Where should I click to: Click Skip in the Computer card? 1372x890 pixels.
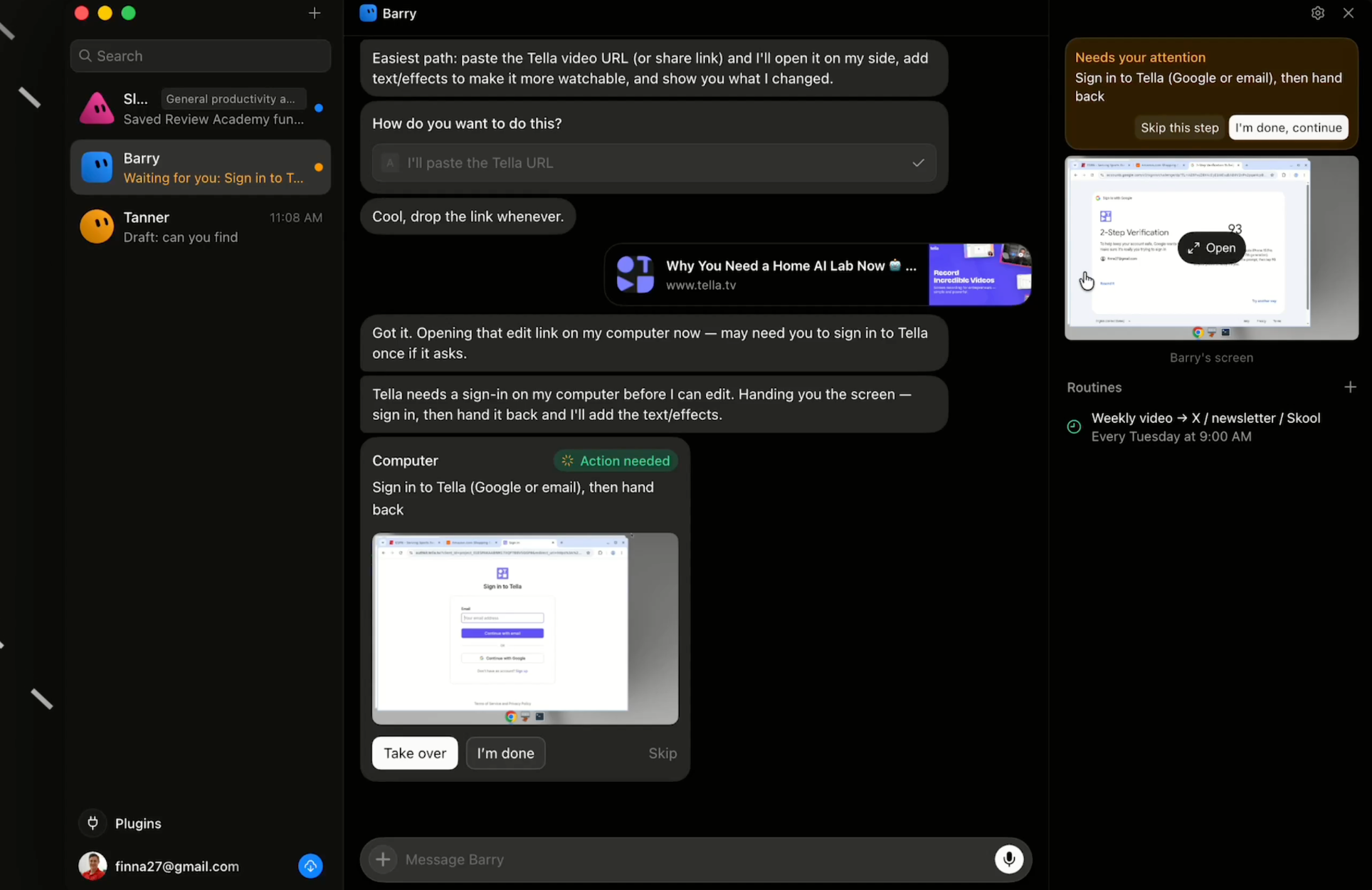(663, 753)
